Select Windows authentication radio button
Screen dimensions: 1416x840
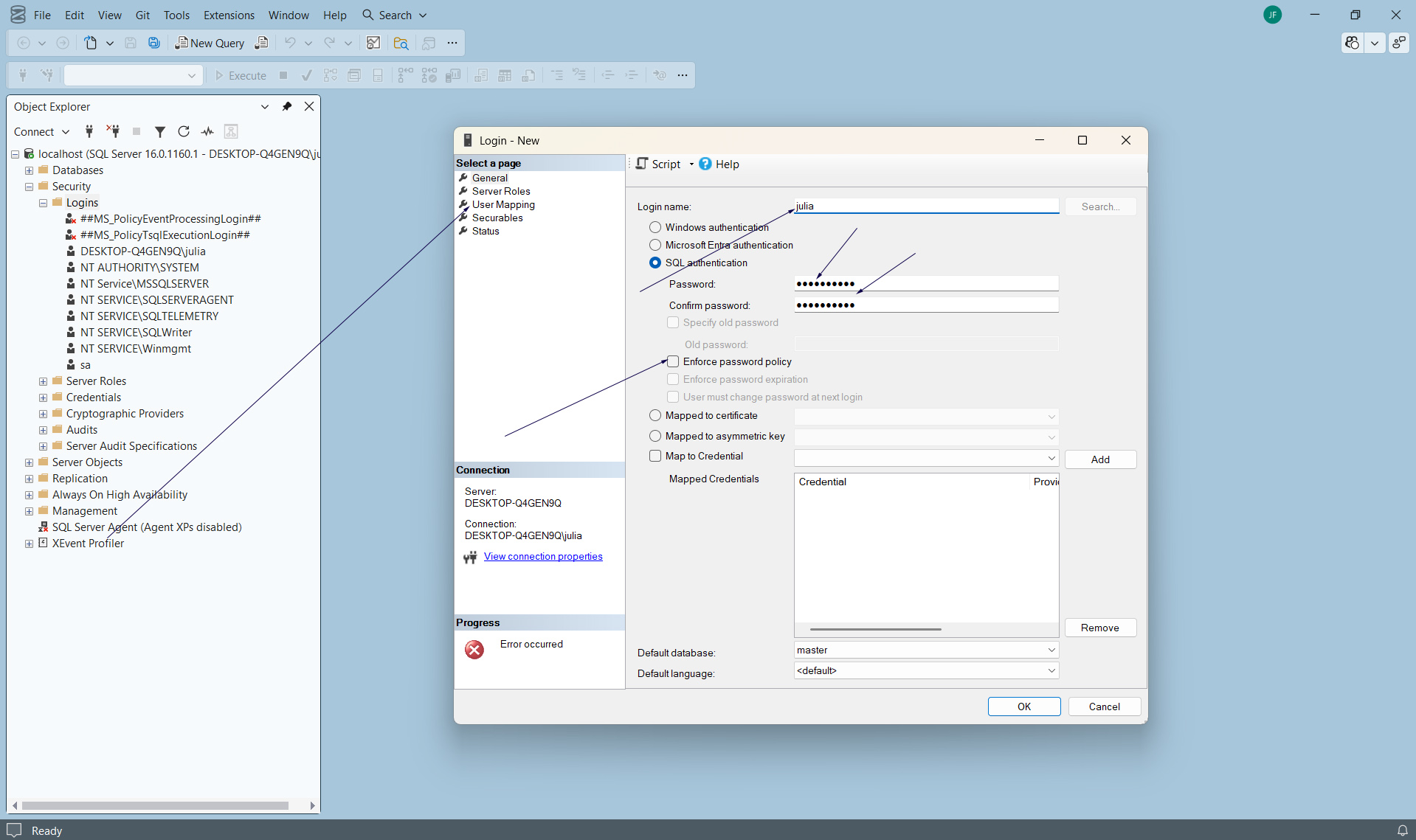(655, 228)
